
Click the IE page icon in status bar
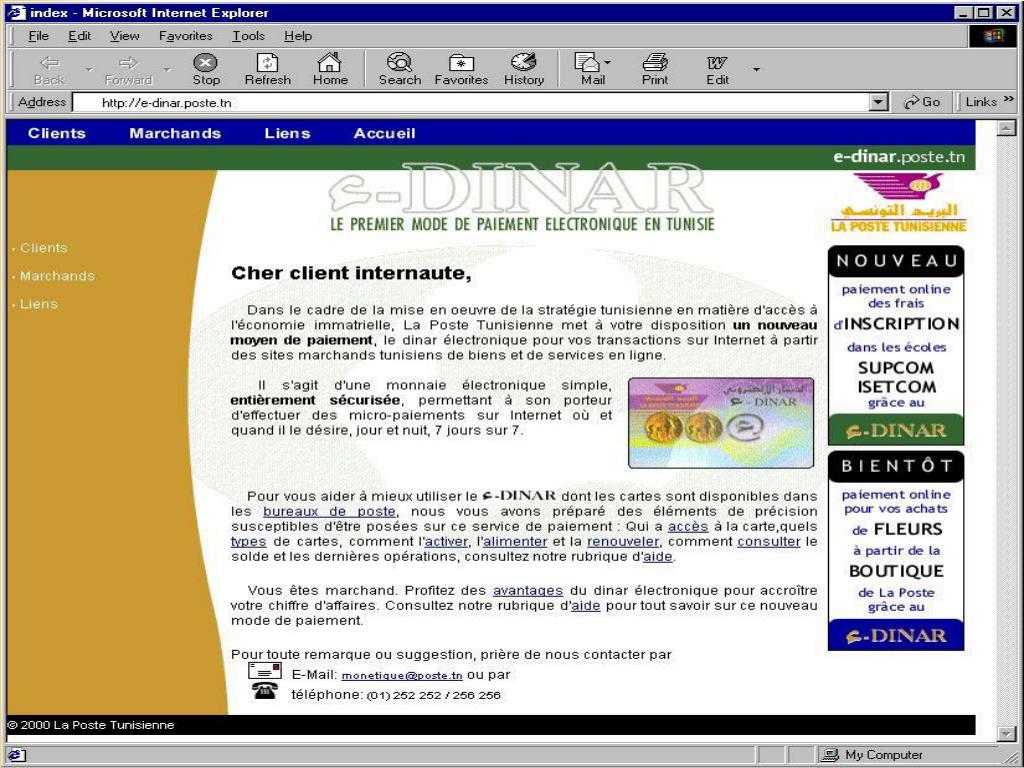[16, 755]
